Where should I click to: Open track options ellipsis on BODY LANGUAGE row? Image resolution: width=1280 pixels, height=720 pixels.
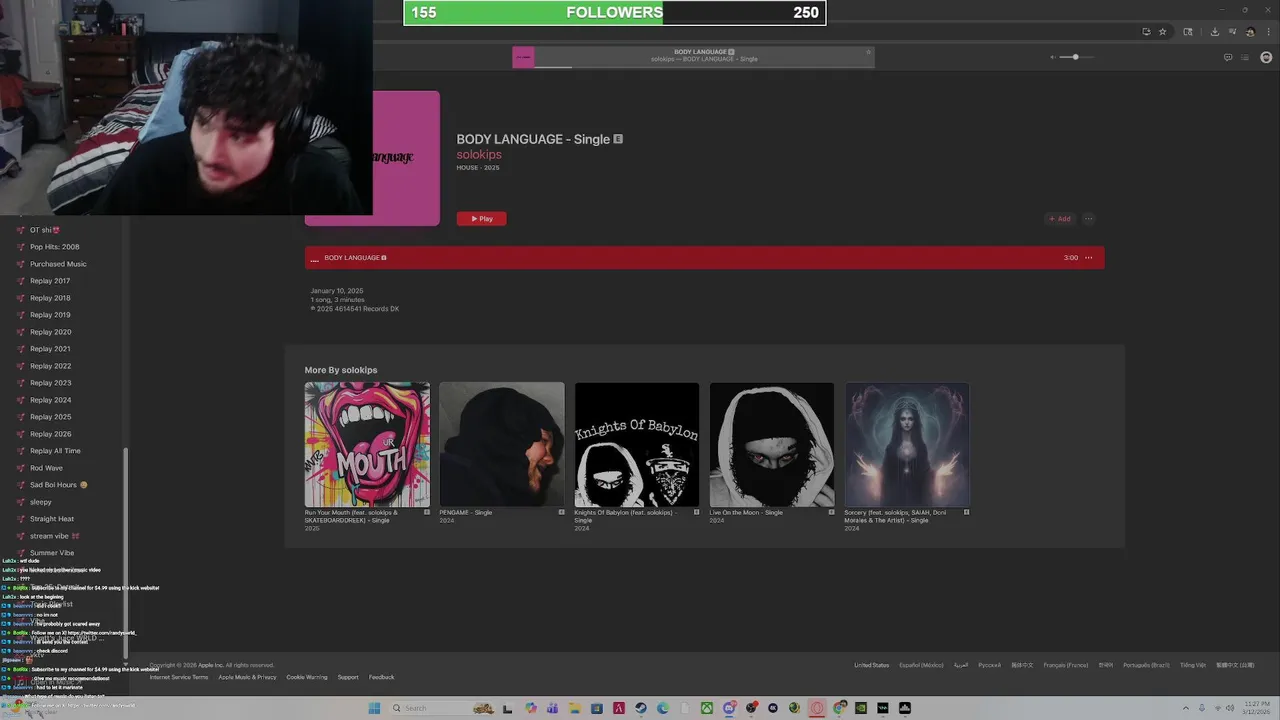1089,257
